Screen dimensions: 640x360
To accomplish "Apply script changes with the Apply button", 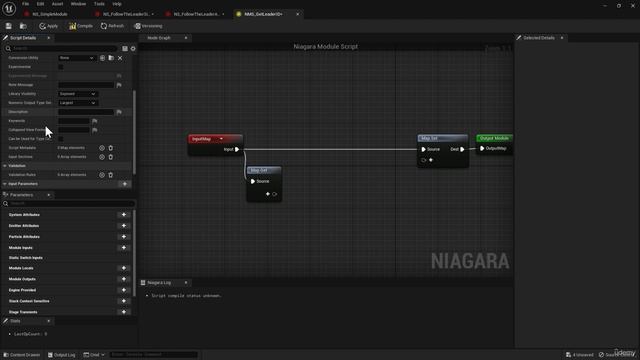I will 49,26.
